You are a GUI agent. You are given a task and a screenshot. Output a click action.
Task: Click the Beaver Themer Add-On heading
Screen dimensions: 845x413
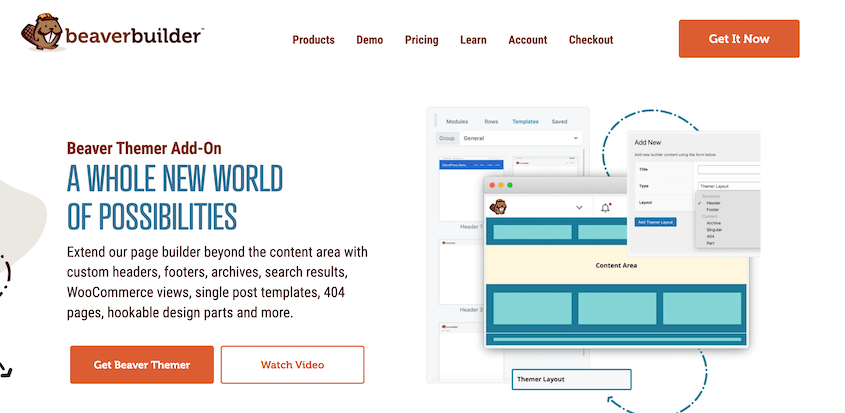click(144, 148)
